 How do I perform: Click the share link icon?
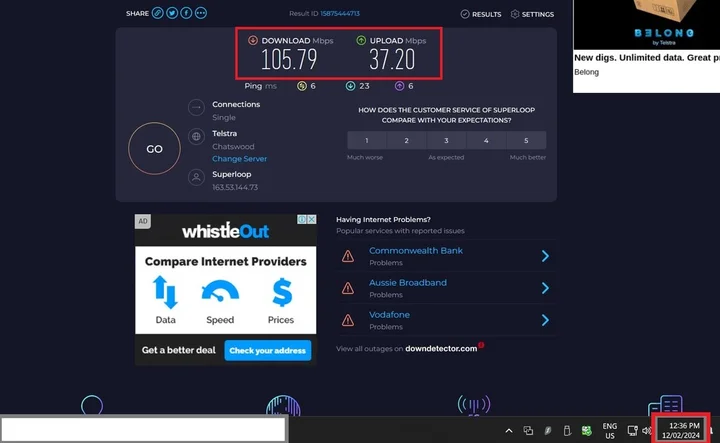(x=158, y=14)
